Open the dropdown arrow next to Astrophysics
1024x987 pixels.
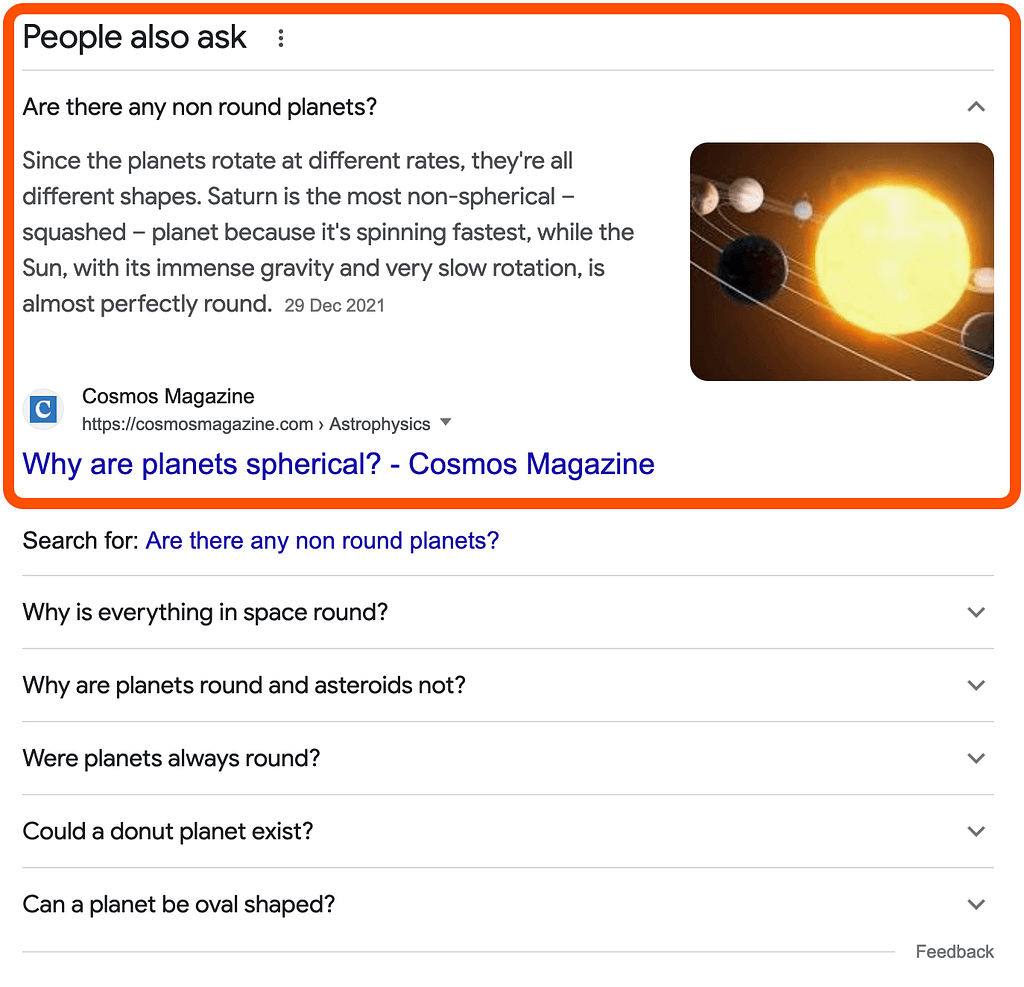pos(446,423)
